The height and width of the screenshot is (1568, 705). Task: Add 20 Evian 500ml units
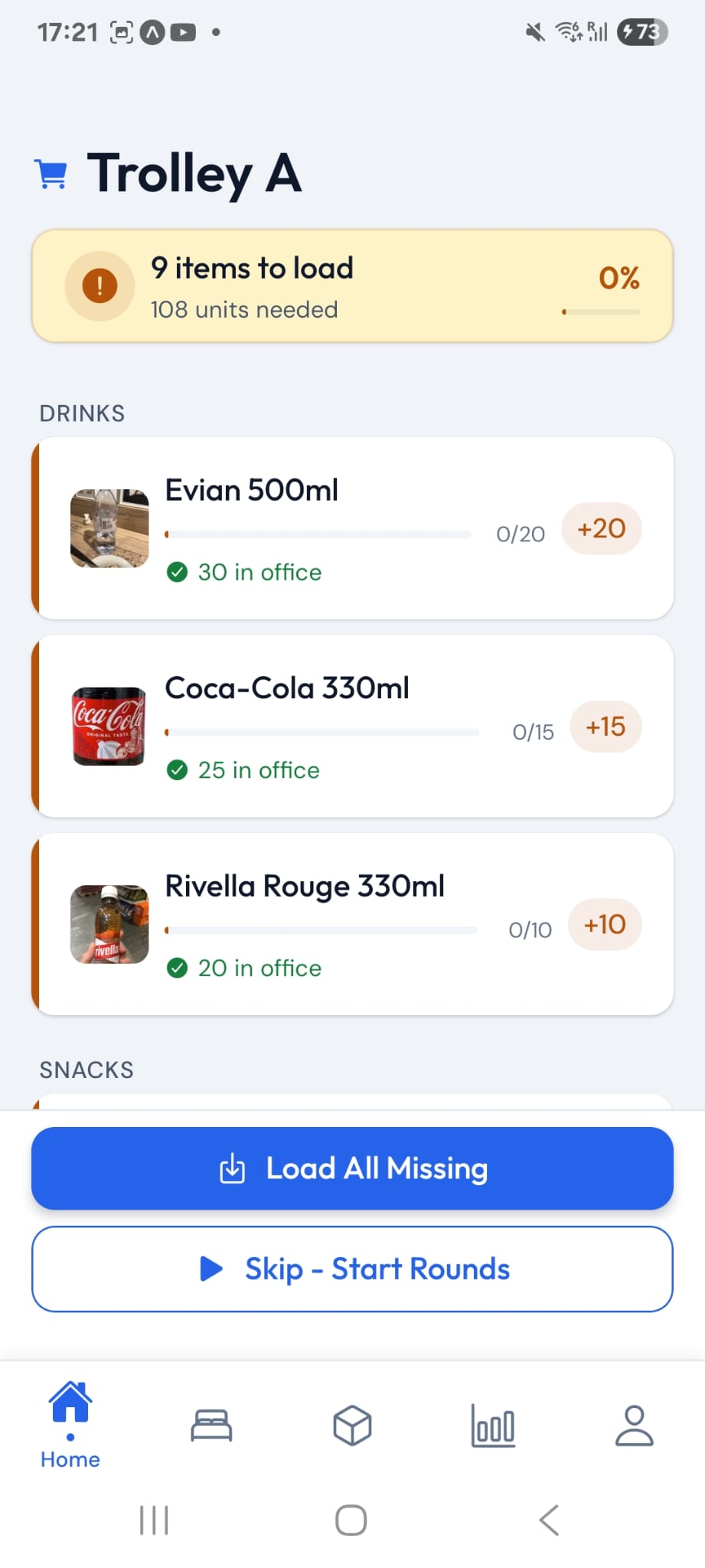(x=602, y=528)
